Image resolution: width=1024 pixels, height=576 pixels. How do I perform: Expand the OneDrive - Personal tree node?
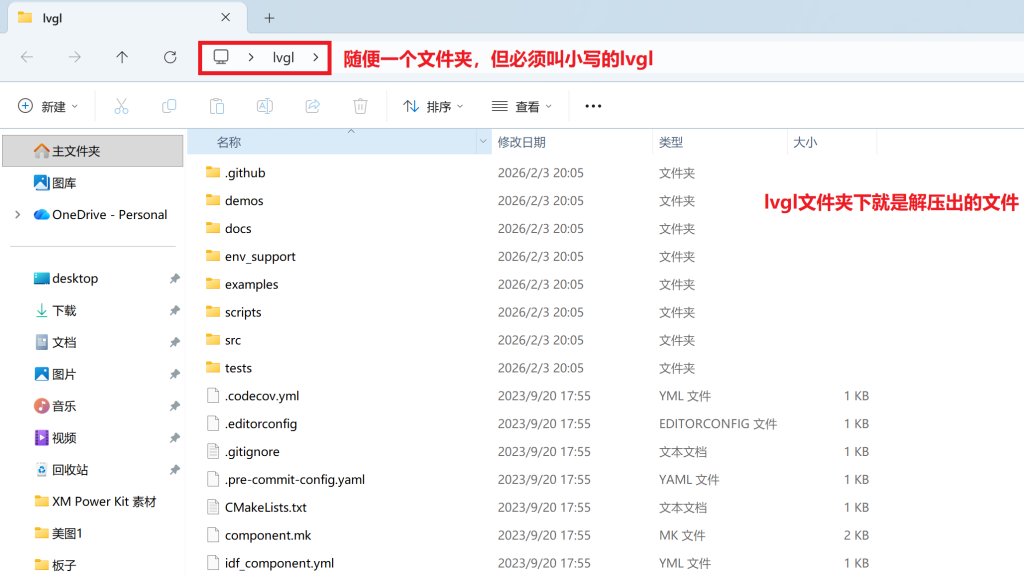[x=17, y=215]
